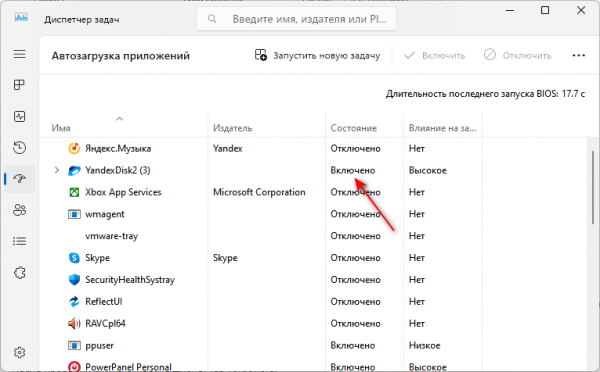
Task: Maximize the Task Manager window
Action: click(x=545, y=10)
